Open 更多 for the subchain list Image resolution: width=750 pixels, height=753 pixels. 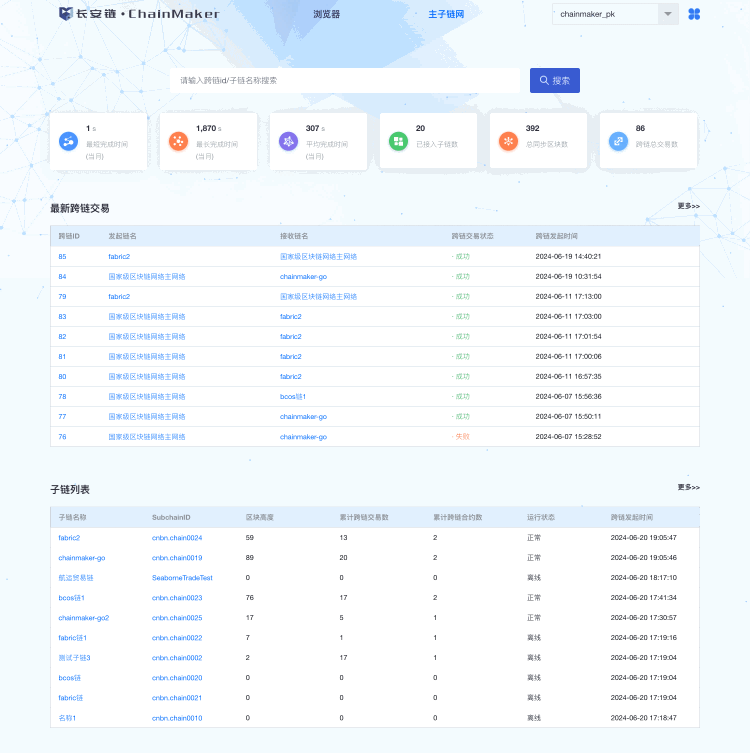coord(688,487)
